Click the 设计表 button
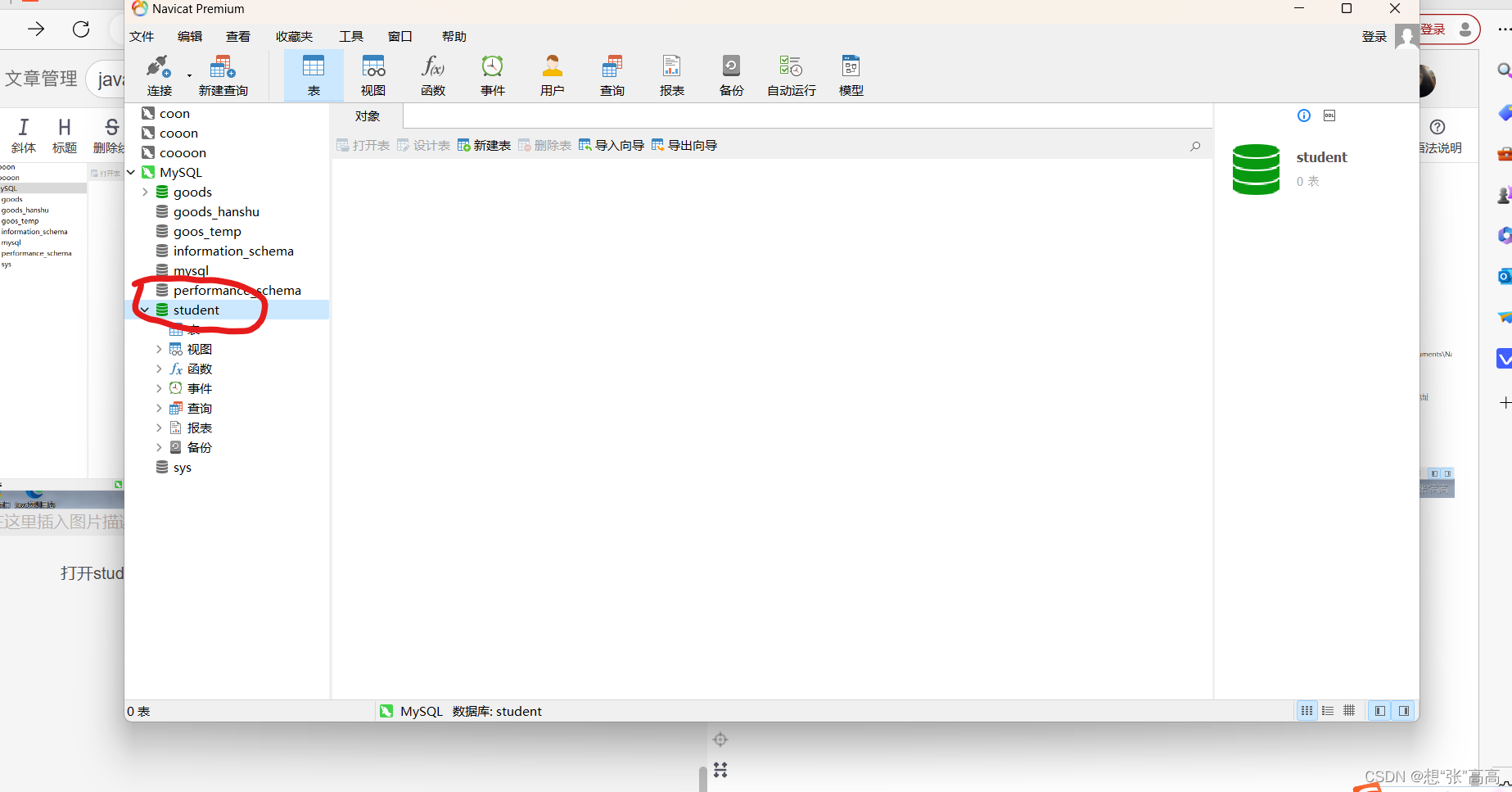The width and height of the screenshot is (1512, 792). tap(423, 146)
